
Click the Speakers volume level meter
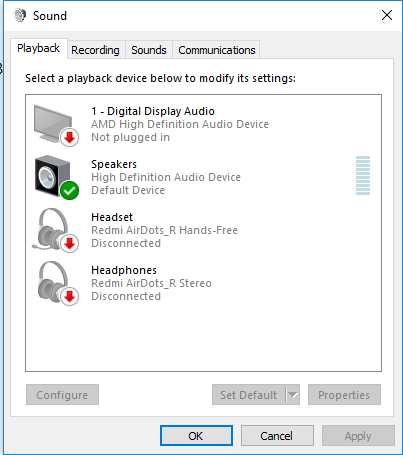tap(363, 175)
